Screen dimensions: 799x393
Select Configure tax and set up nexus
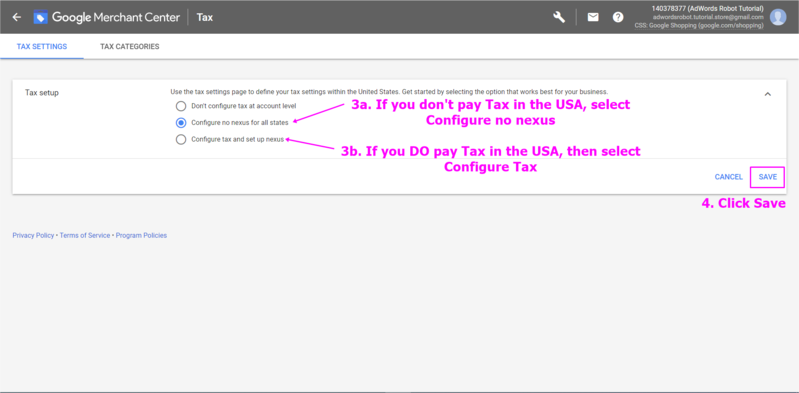181,139
